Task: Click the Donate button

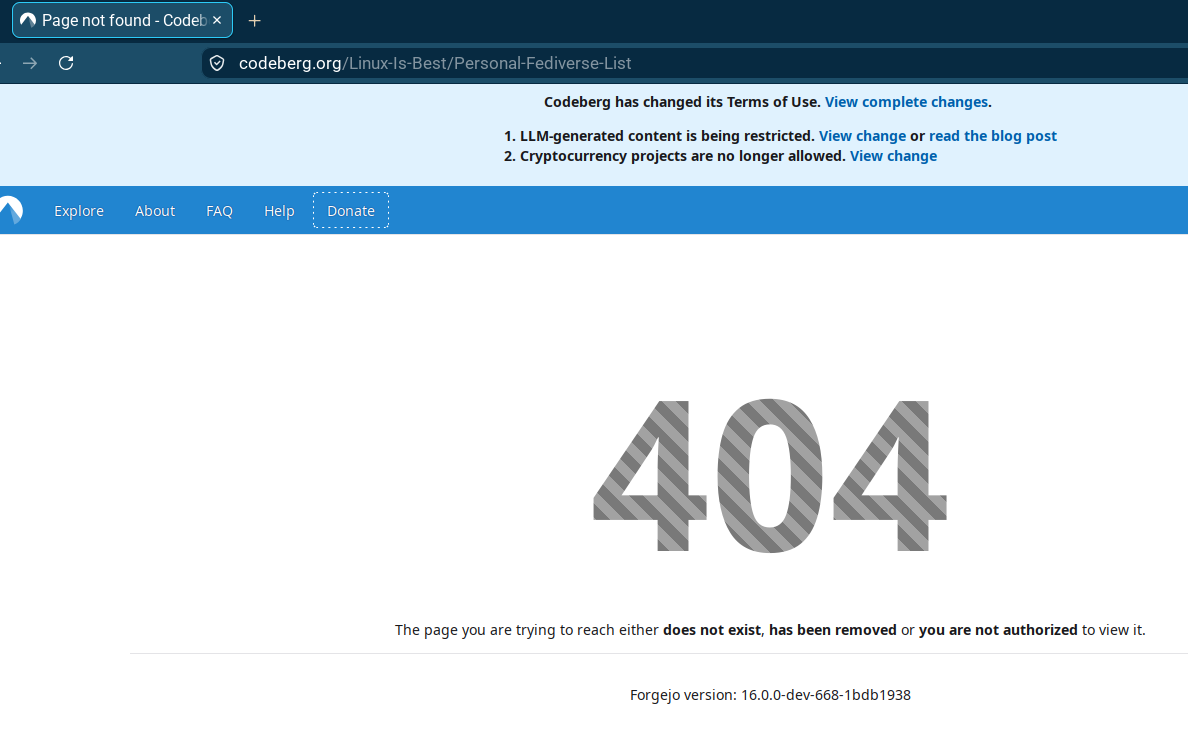Action: pyautogui.click(x=351, y=211)
